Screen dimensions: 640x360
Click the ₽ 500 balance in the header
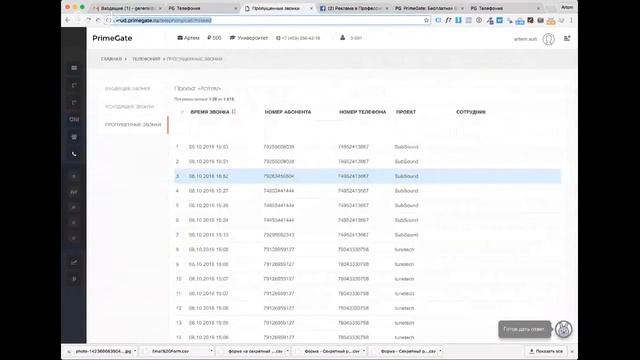coord(214,38)
